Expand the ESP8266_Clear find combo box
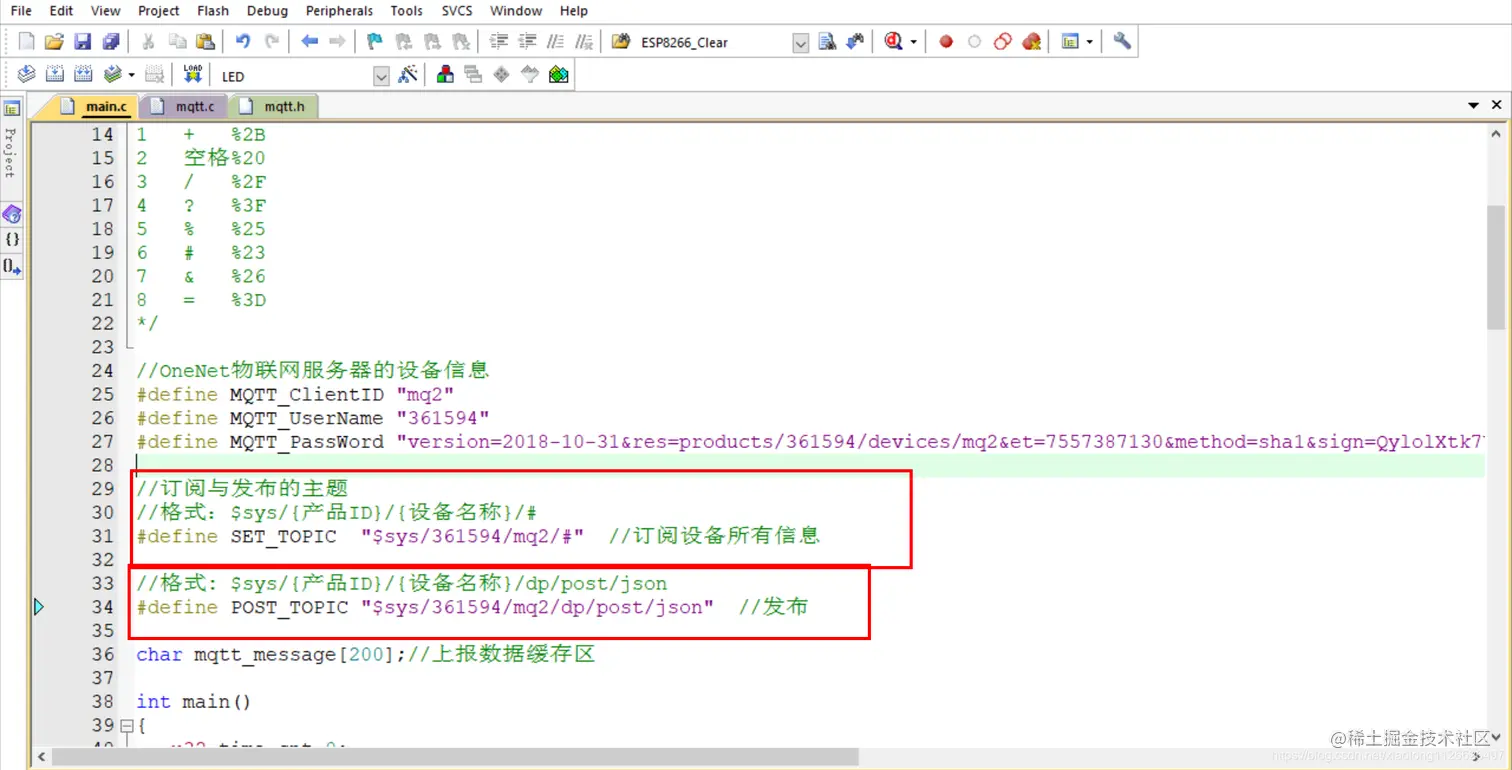The height and width of the screenshot is (770, 1512). (800, 43)
